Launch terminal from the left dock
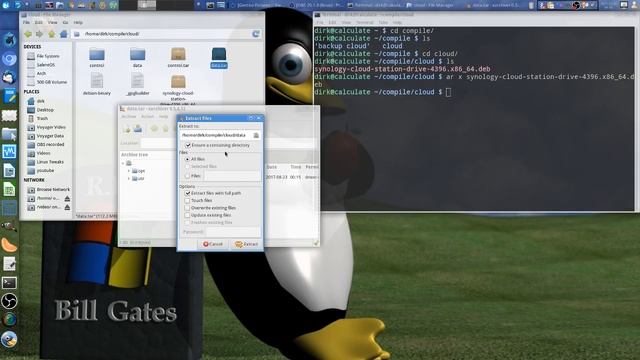This screenshot has height=360, width=640. click(9, 283)
